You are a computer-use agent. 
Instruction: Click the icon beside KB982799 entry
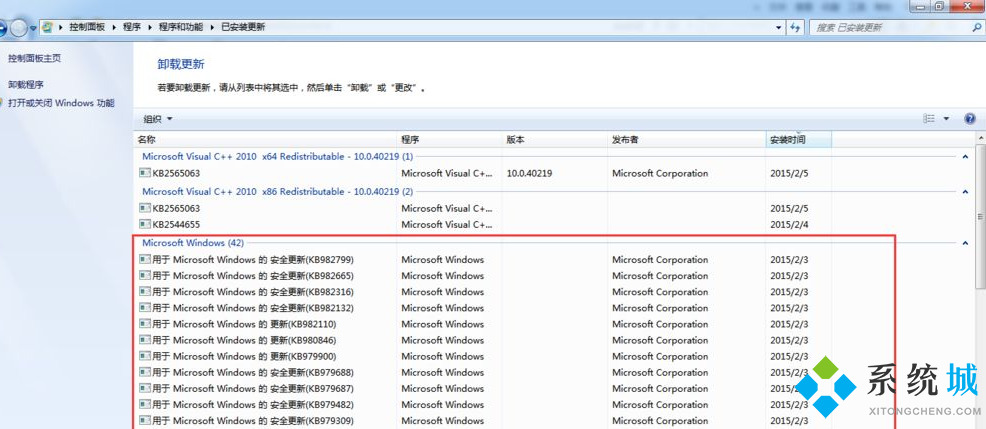(145, 259)
